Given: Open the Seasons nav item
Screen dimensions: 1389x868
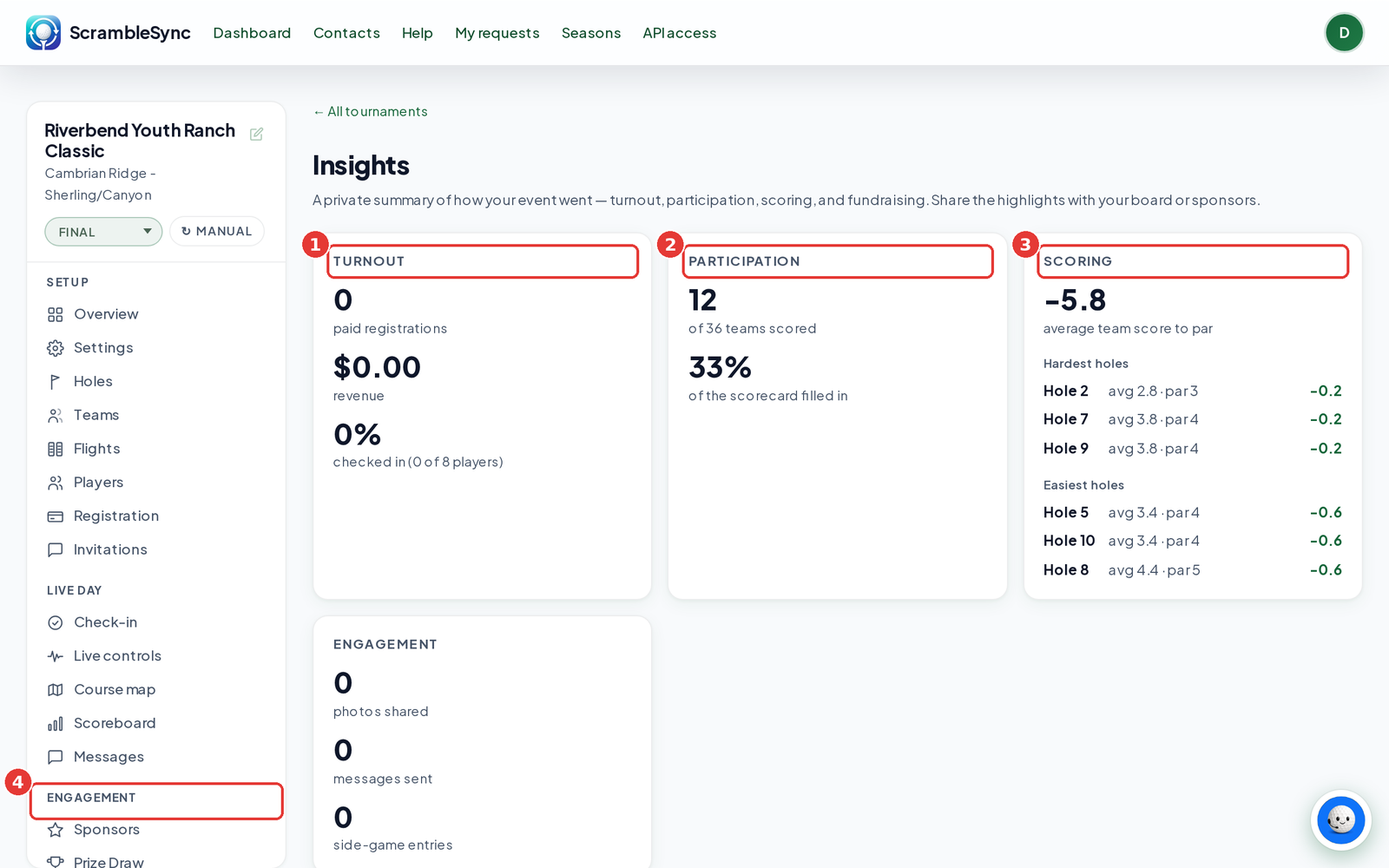Looking at the screenshot, I should pos(591,33).
